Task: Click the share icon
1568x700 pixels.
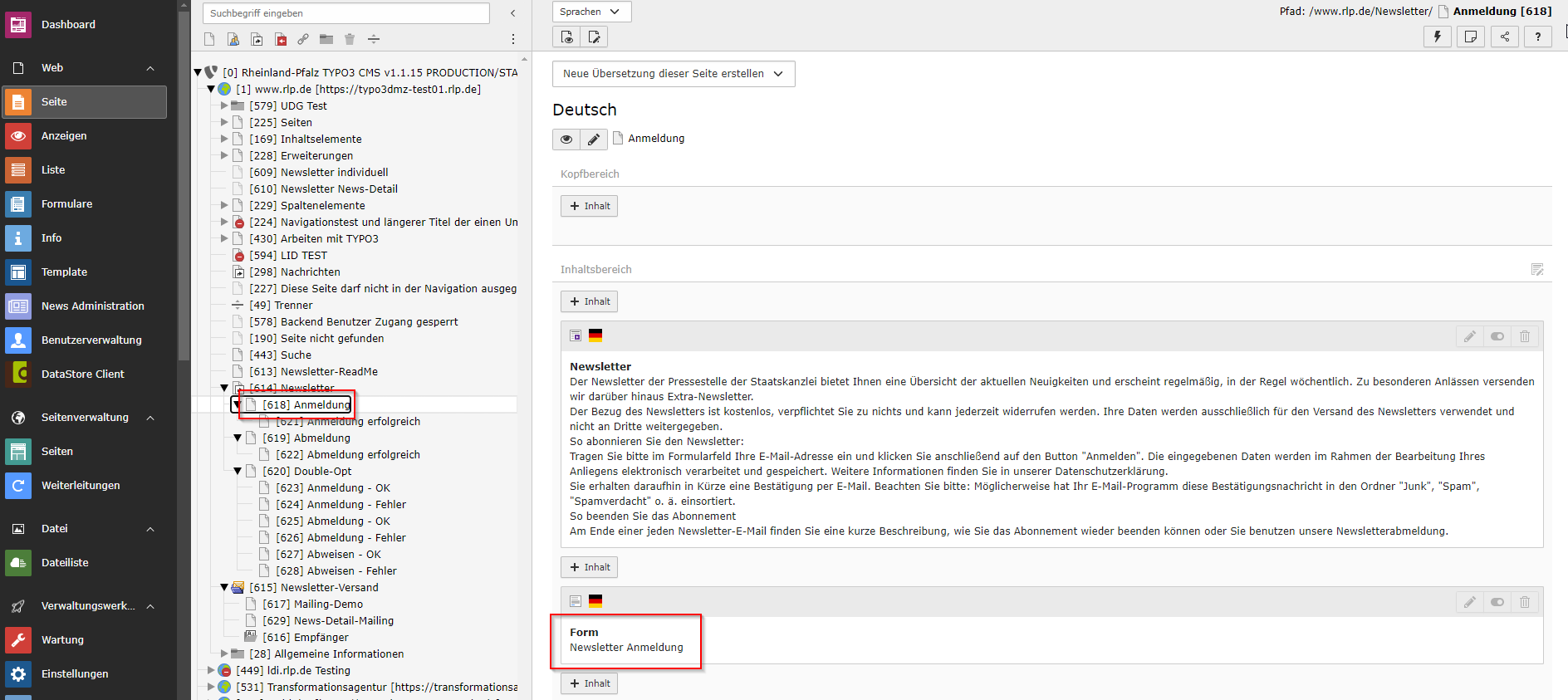Action: [x=1505, y=37]
